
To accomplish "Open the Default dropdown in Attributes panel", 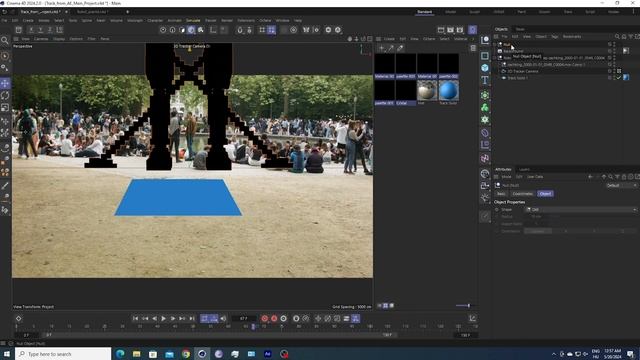I will pos(621,185).
